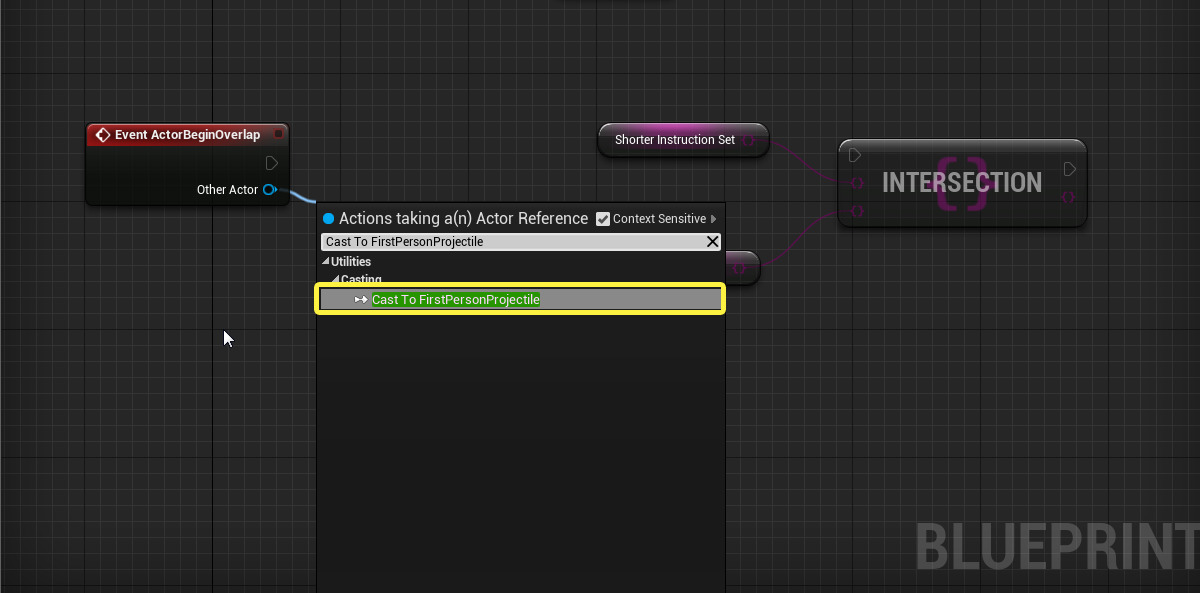Collapse the Utilities category
The width and height of the screenshot is (1200, 593).
tap(325, 261)
